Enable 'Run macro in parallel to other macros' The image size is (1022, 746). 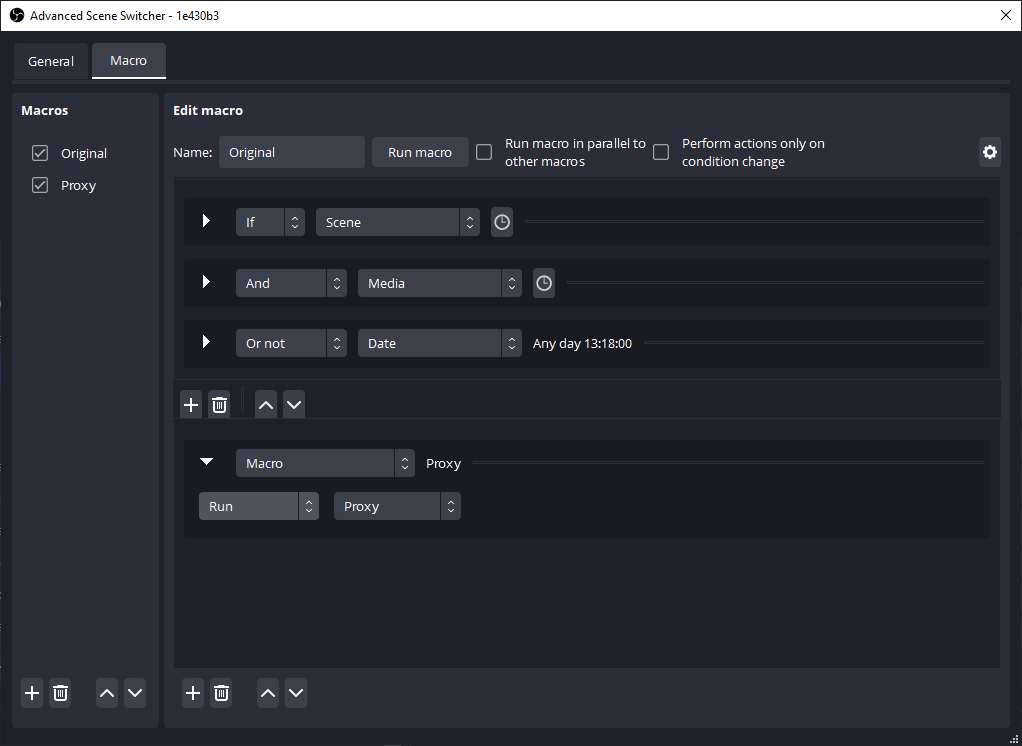(x=484, y=152)
